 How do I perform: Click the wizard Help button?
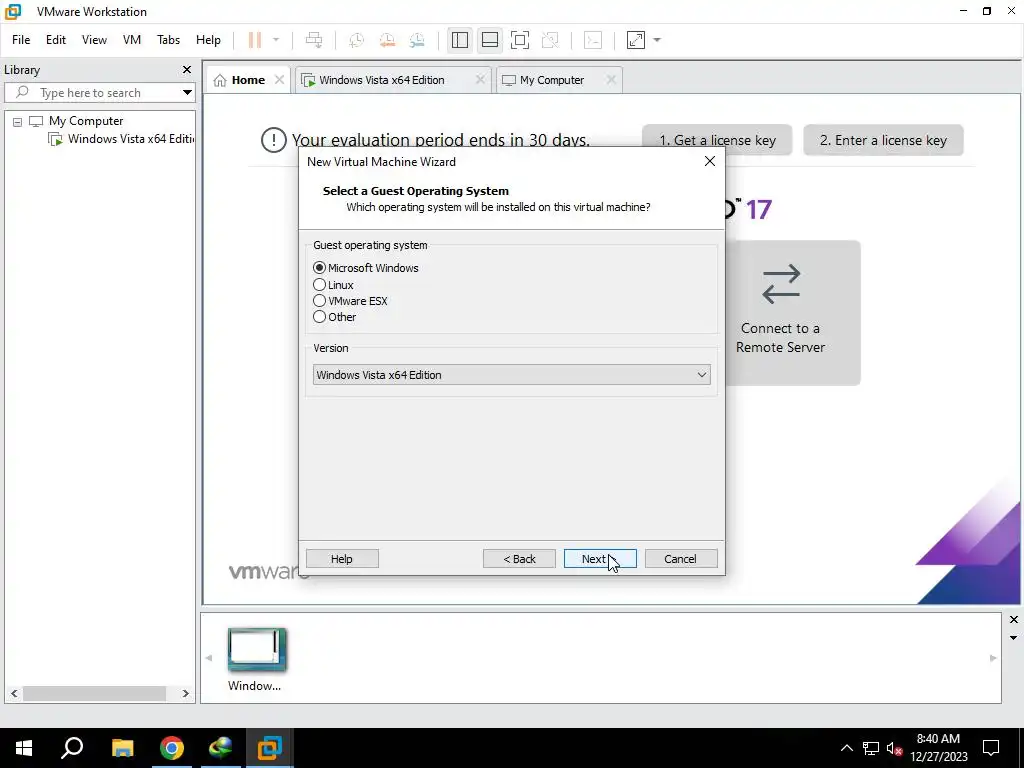click(x=342, y=559)
